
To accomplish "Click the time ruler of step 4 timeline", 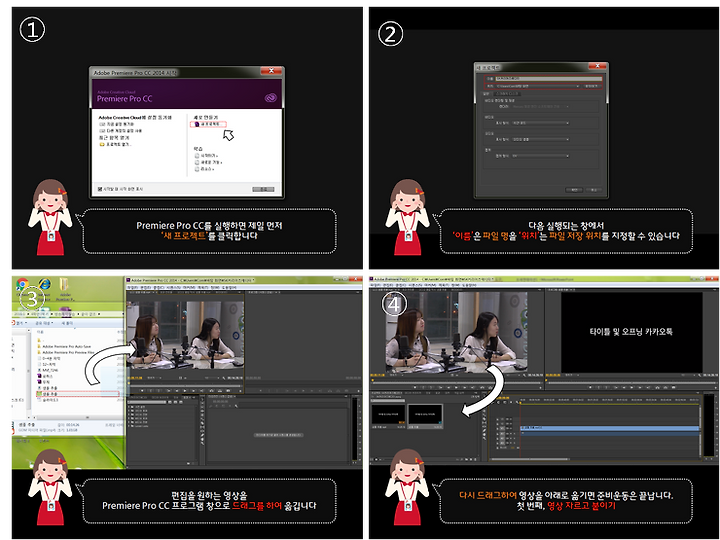I will pyautogui.click(x=608, y=400).
